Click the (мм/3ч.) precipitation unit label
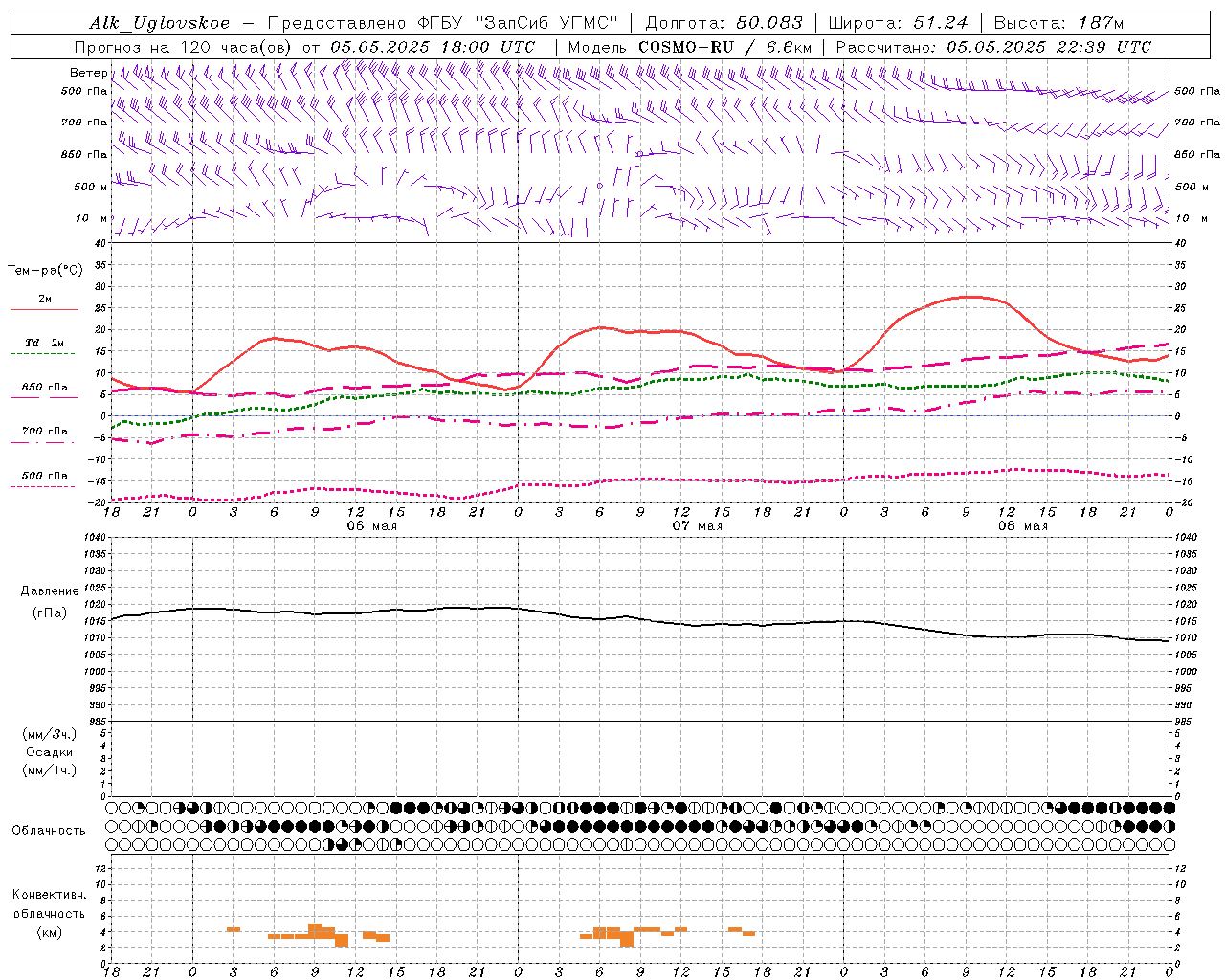This screenshot has width=1225, height=980. (50, 734)
